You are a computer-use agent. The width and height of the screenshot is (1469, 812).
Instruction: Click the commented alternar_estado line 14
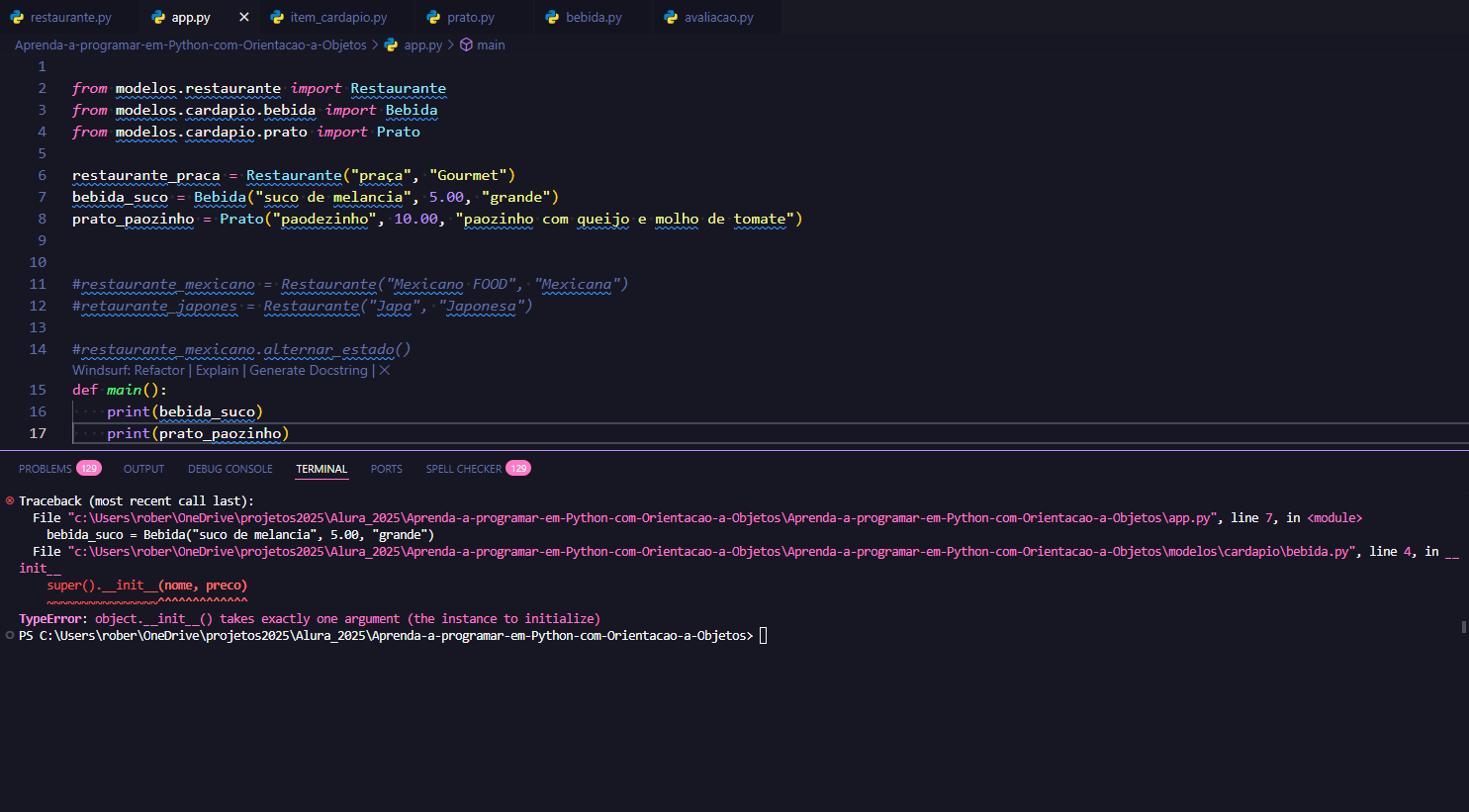coord(241,349)
